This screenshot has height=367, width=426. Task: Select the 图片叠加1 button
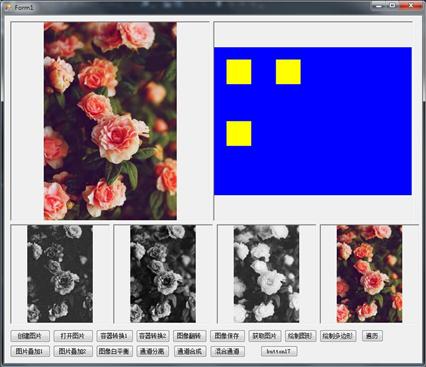click(x=30, y=351)
